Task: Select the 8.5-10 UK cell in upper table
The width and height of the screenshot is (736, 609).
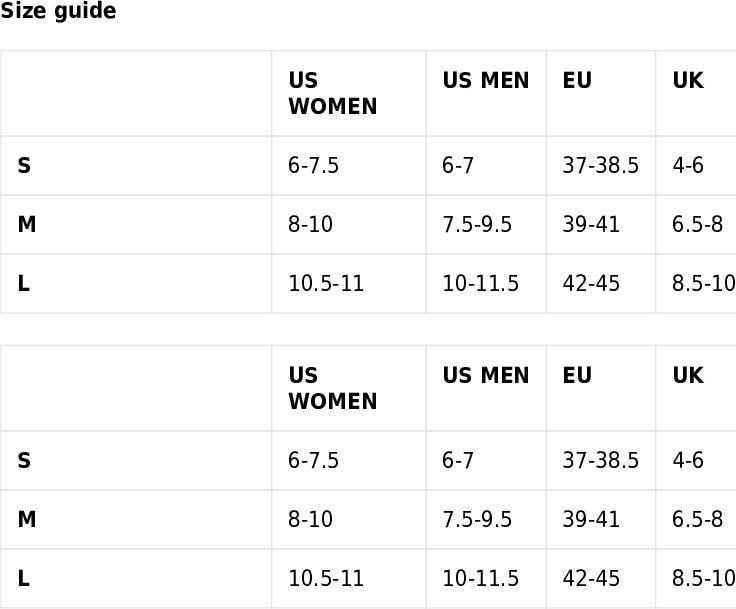Action: coord(703,284)
